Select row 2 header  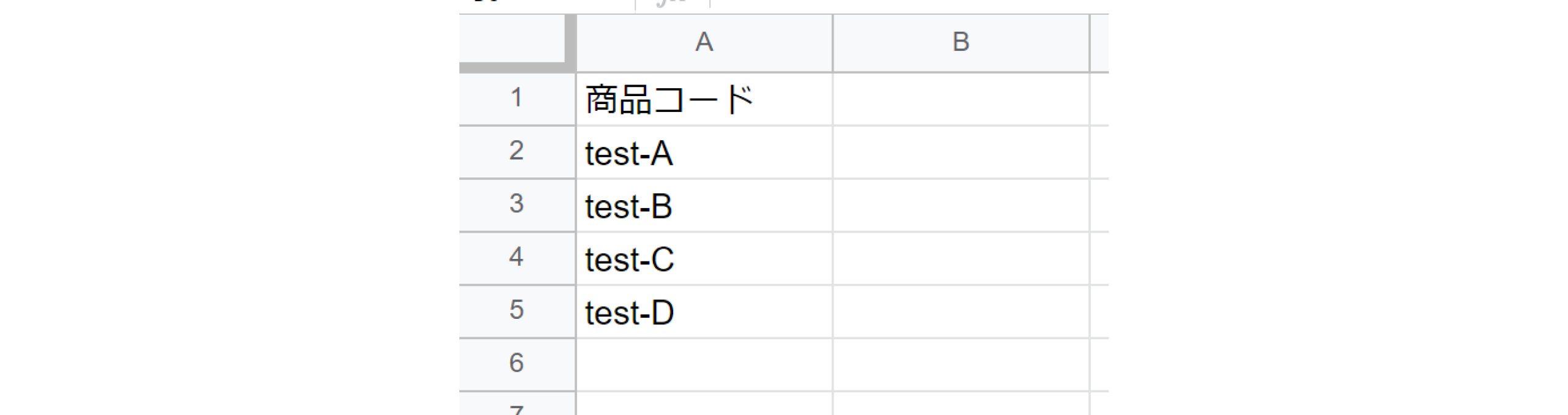point(516,151)
